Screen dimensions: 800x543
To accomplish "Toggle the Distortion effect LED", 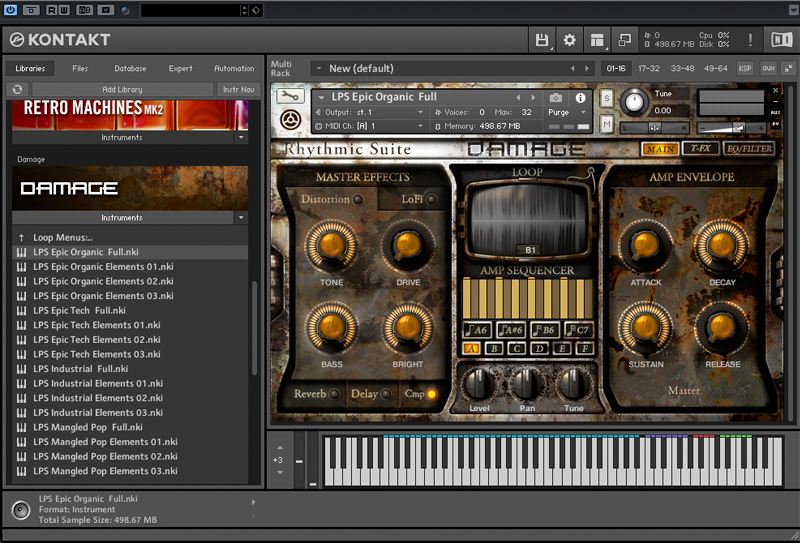I will coord(358,200).
